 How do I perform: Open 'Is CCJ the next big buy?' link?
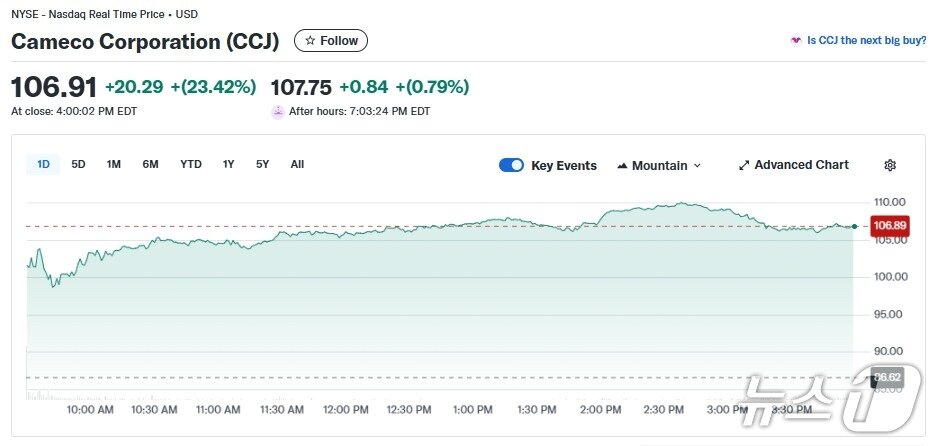(863, 41)
